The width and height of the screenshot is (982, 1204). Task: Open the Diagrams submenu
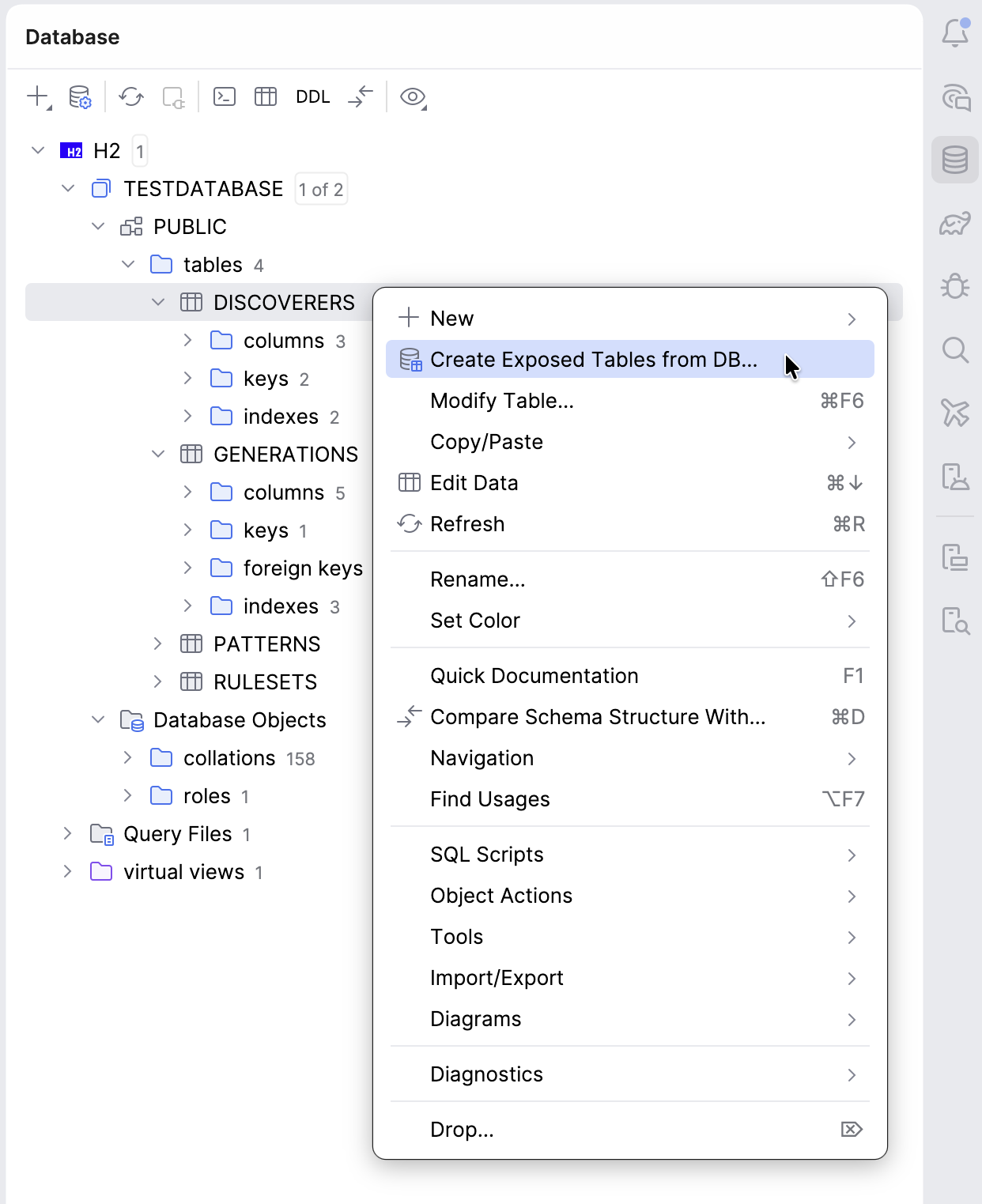[630, 1019]
